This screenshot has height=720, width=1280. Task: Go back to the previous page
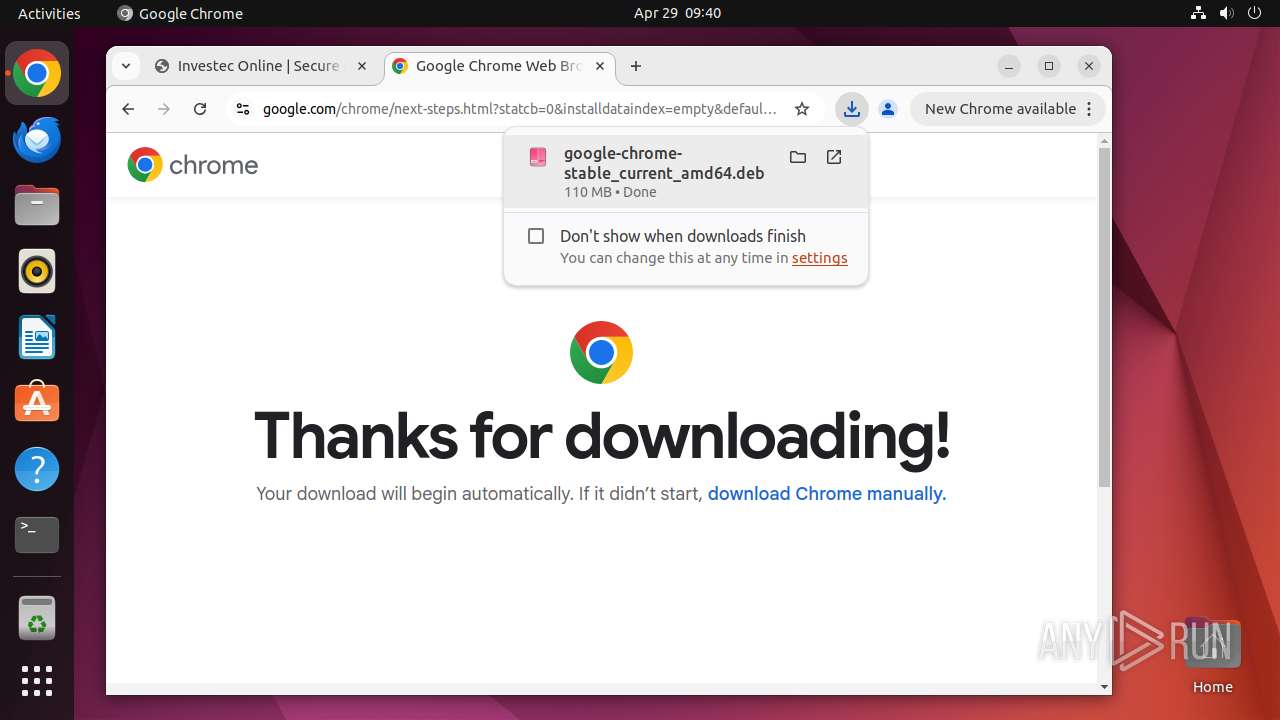(x=128, y=109)
